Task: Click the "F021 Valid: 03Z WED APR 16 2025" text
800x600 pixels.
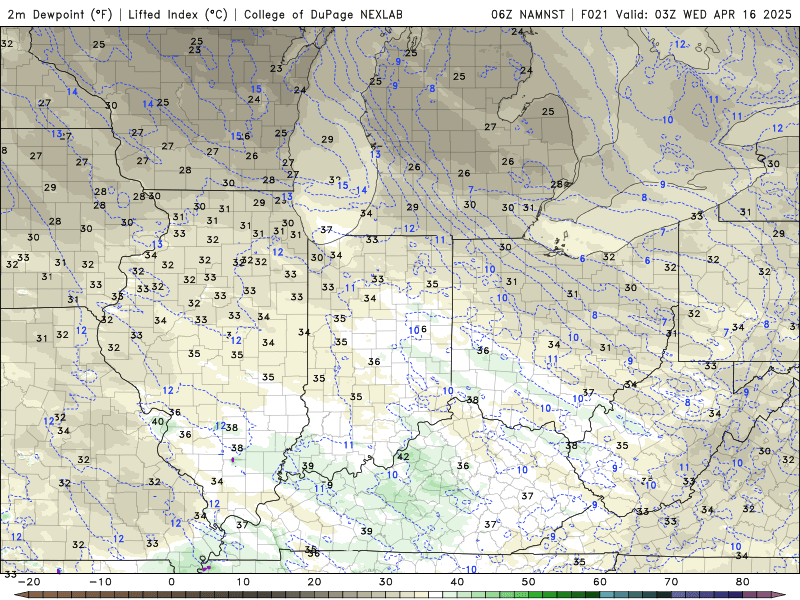Action: coord(686,14)
